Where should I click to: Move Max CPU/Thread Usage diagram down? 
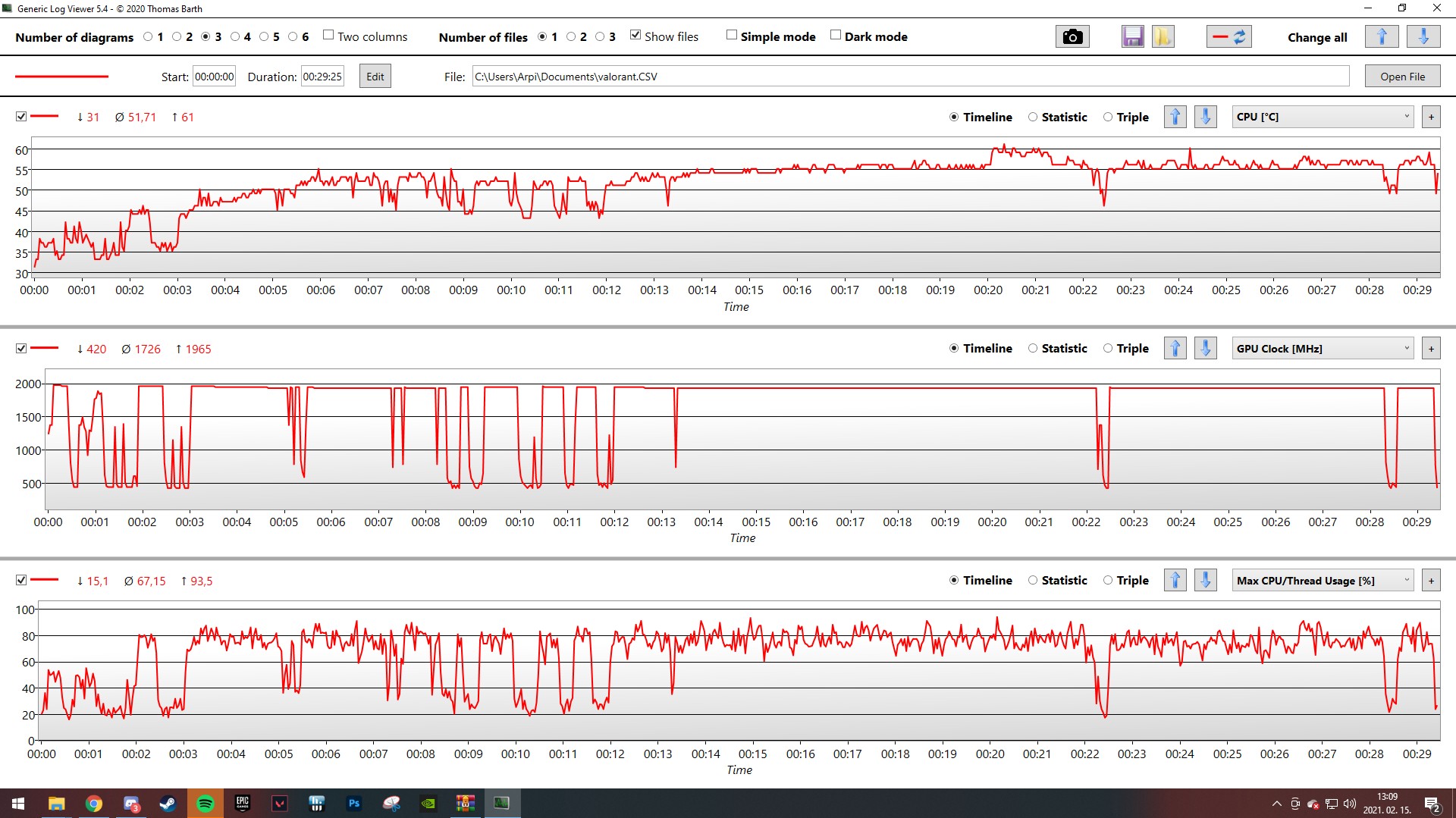click(x=1206, y=581)
